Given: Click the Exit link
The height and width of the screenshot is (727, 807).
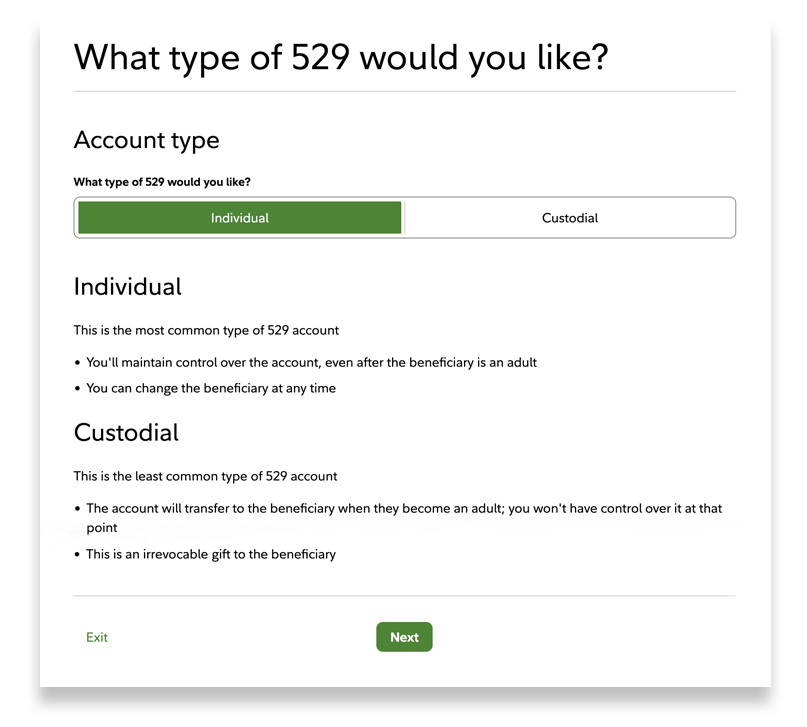Looking at the screenshot, I should [x=96, y=637].
